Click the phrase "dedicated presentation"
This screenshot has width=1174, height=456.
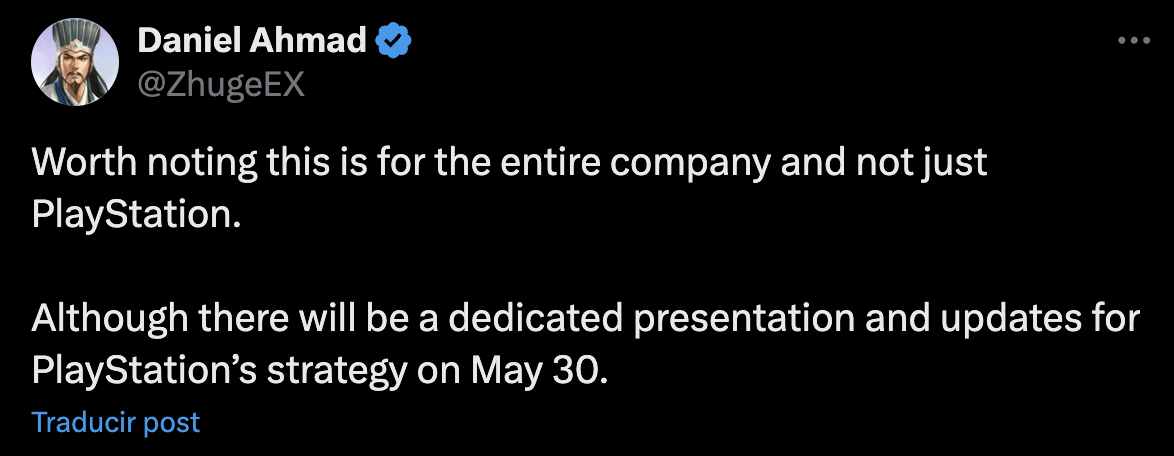(652, 319)
